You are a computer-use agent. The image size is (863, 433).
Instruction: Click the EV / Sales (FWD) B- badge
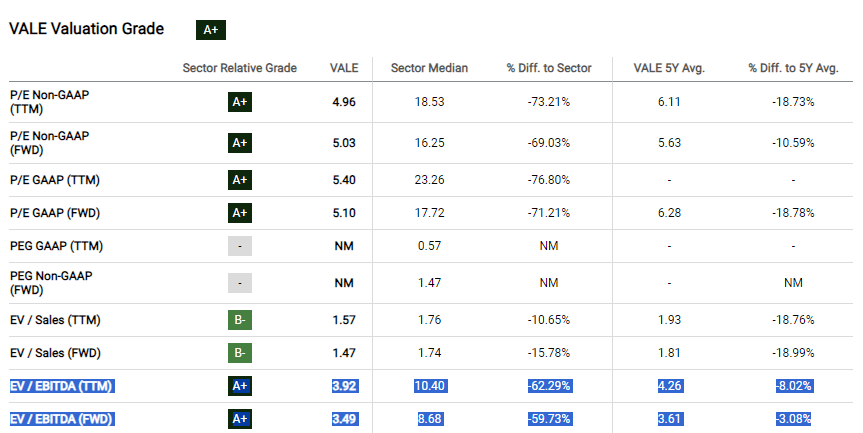[x=239, y=353]
